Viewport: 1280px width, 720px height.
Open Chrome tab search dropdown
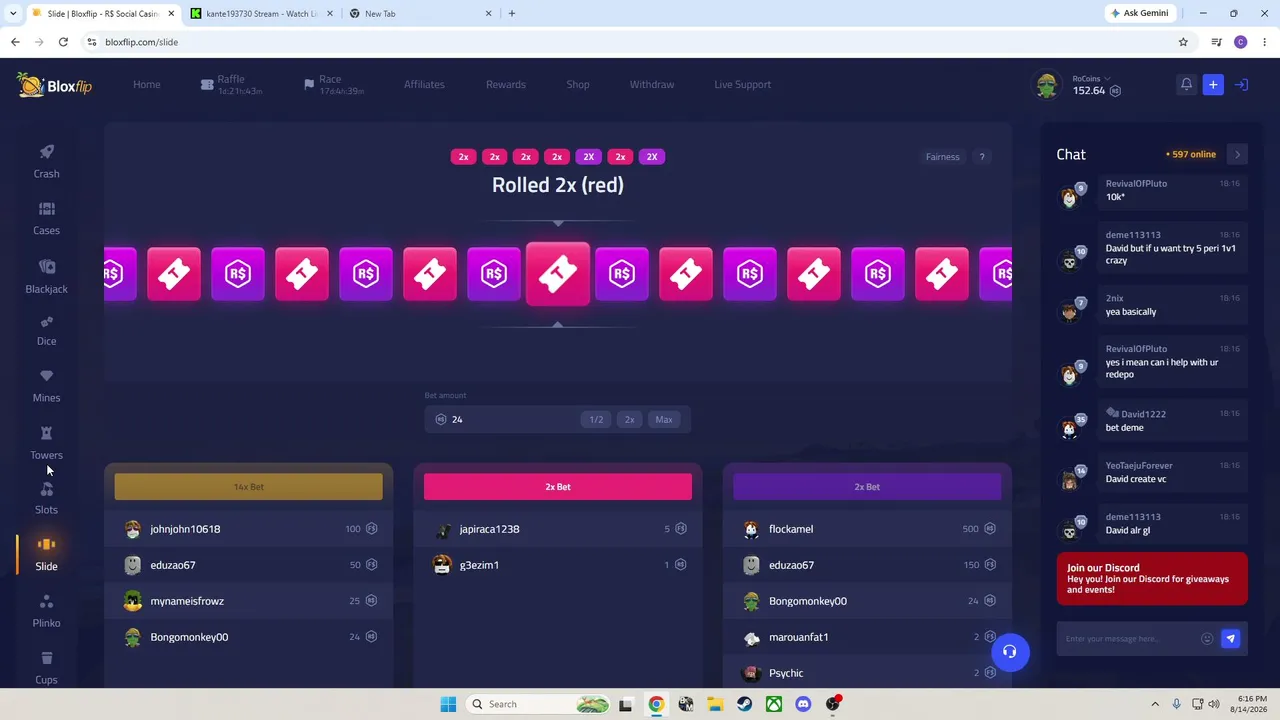(13, 13)
